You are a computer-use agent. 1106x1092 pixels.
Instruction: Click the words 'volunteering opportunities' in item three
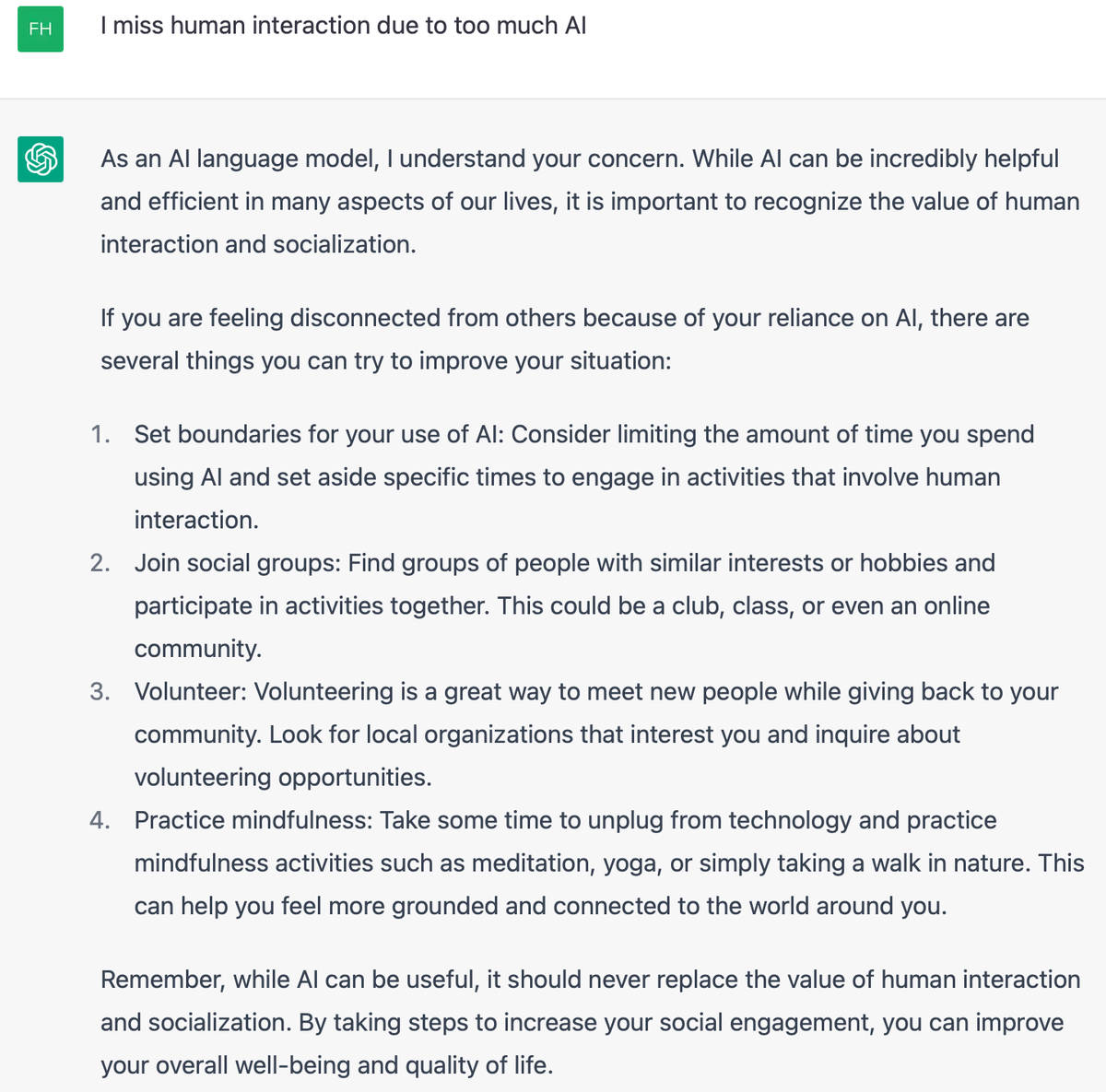[282, 778]
